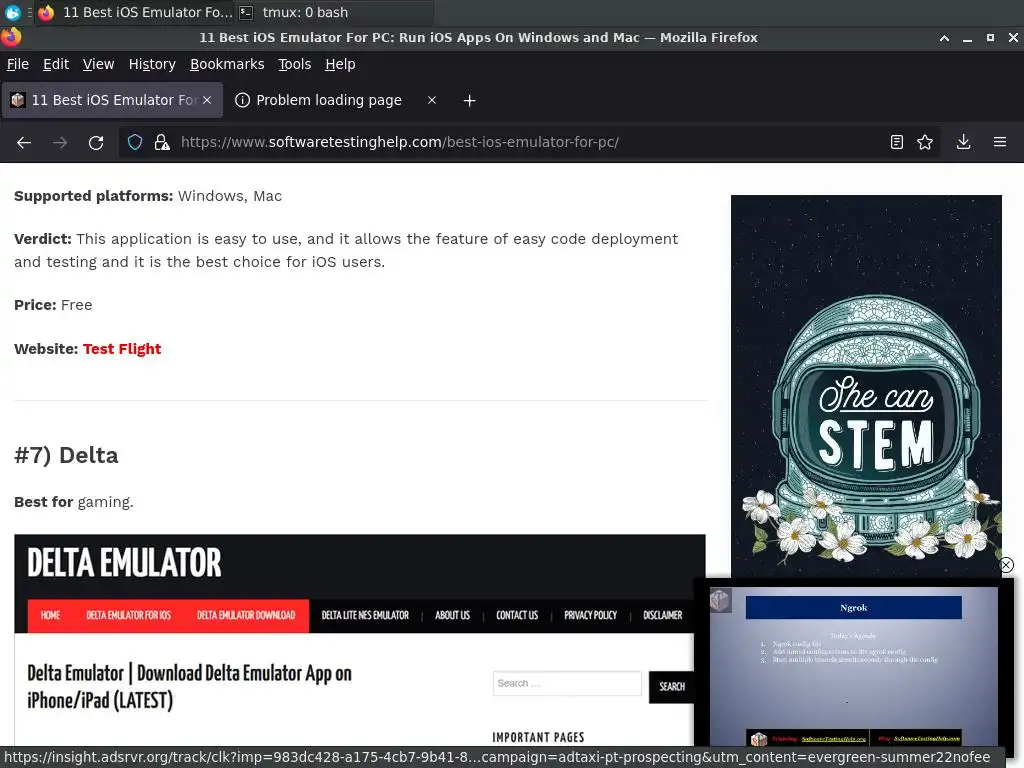This screenshot has height=768, width=1024.
Task: Open the Bookmarks menu
Action: [x=227, y=64]
